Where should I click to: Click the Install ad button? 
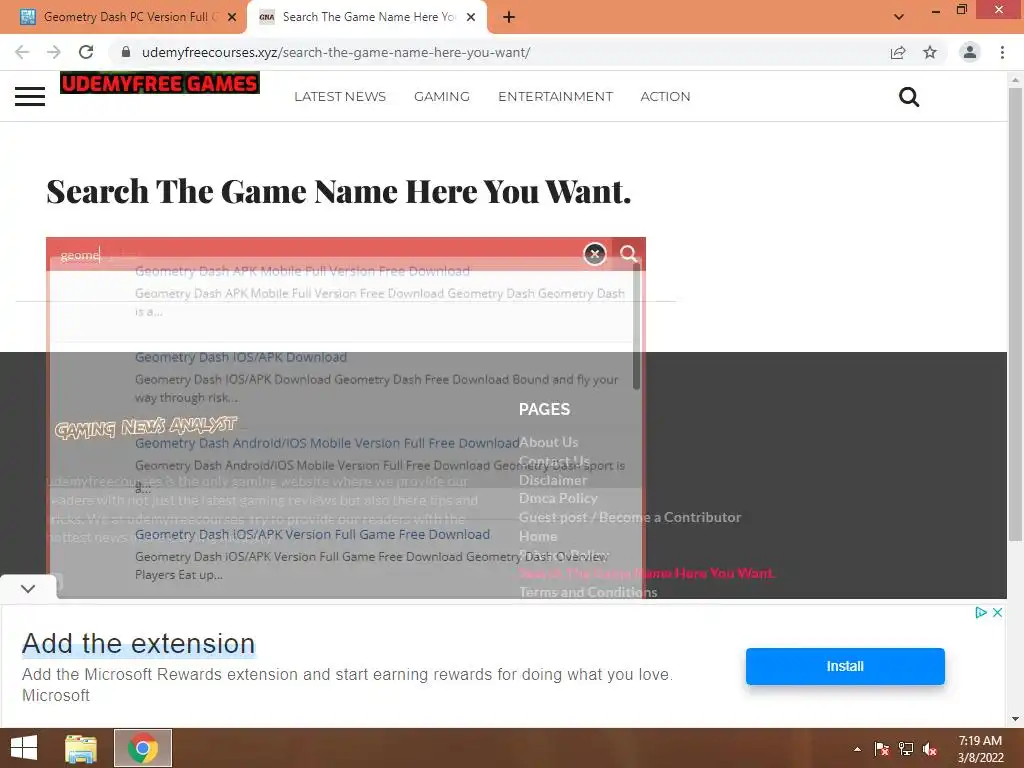point(845,666)
